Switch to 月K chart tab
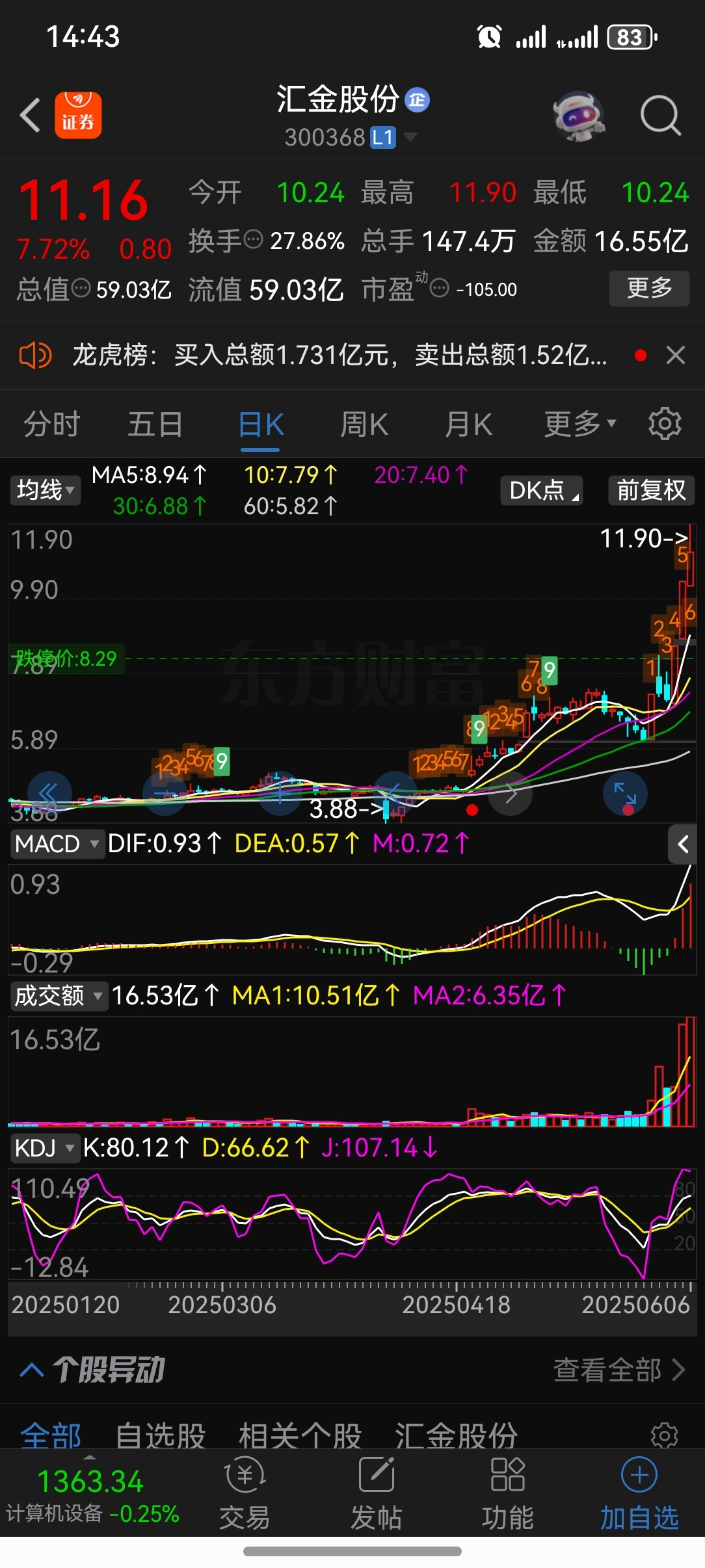Image resolution: width=705 pixels, height=1568 pixels. (468, 425)
